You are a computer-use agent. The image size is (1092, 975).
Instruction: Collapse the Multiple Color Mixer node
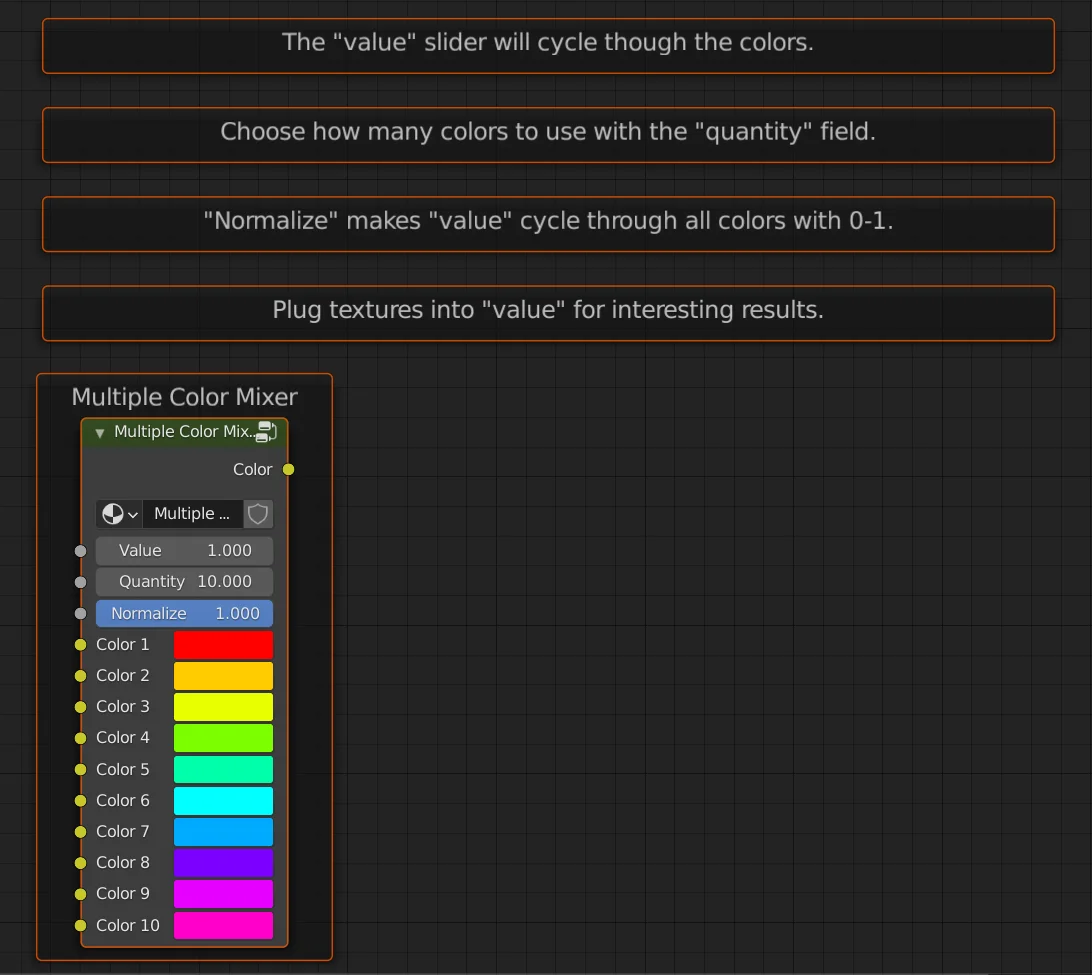(99, 432)
